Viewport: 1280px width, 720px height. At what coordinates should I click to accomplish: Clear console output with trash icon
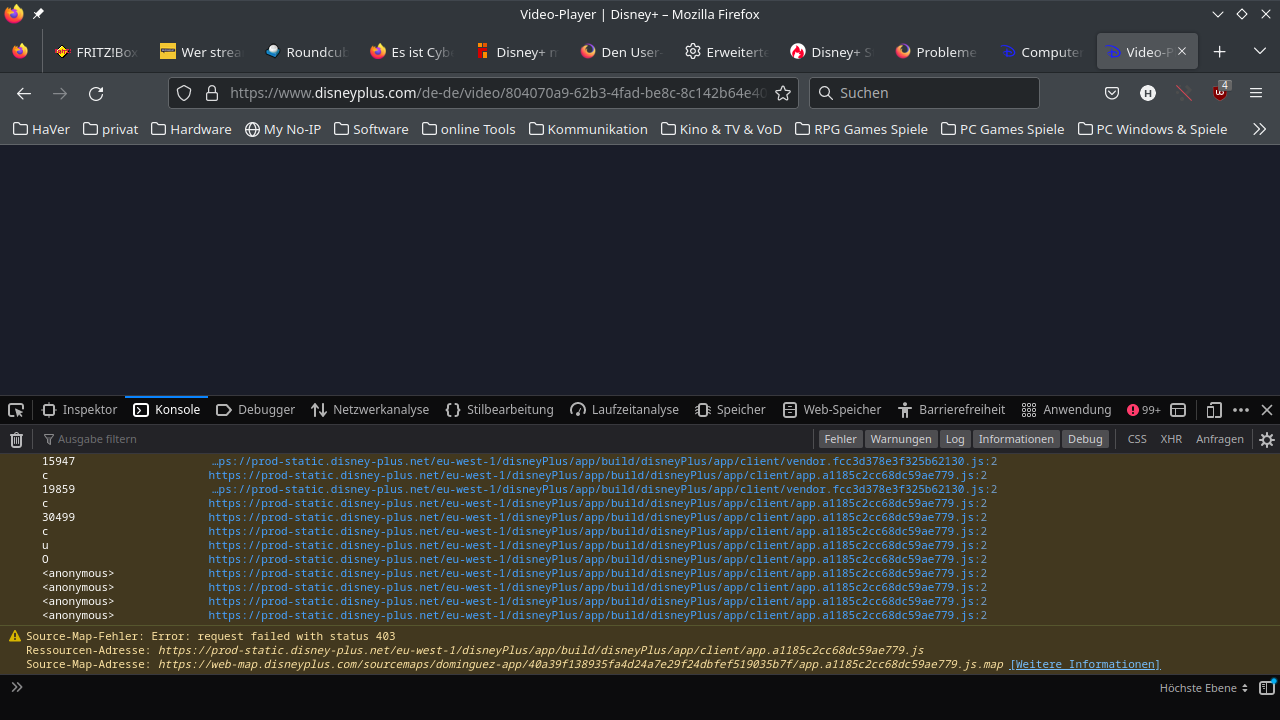[16, 439]
